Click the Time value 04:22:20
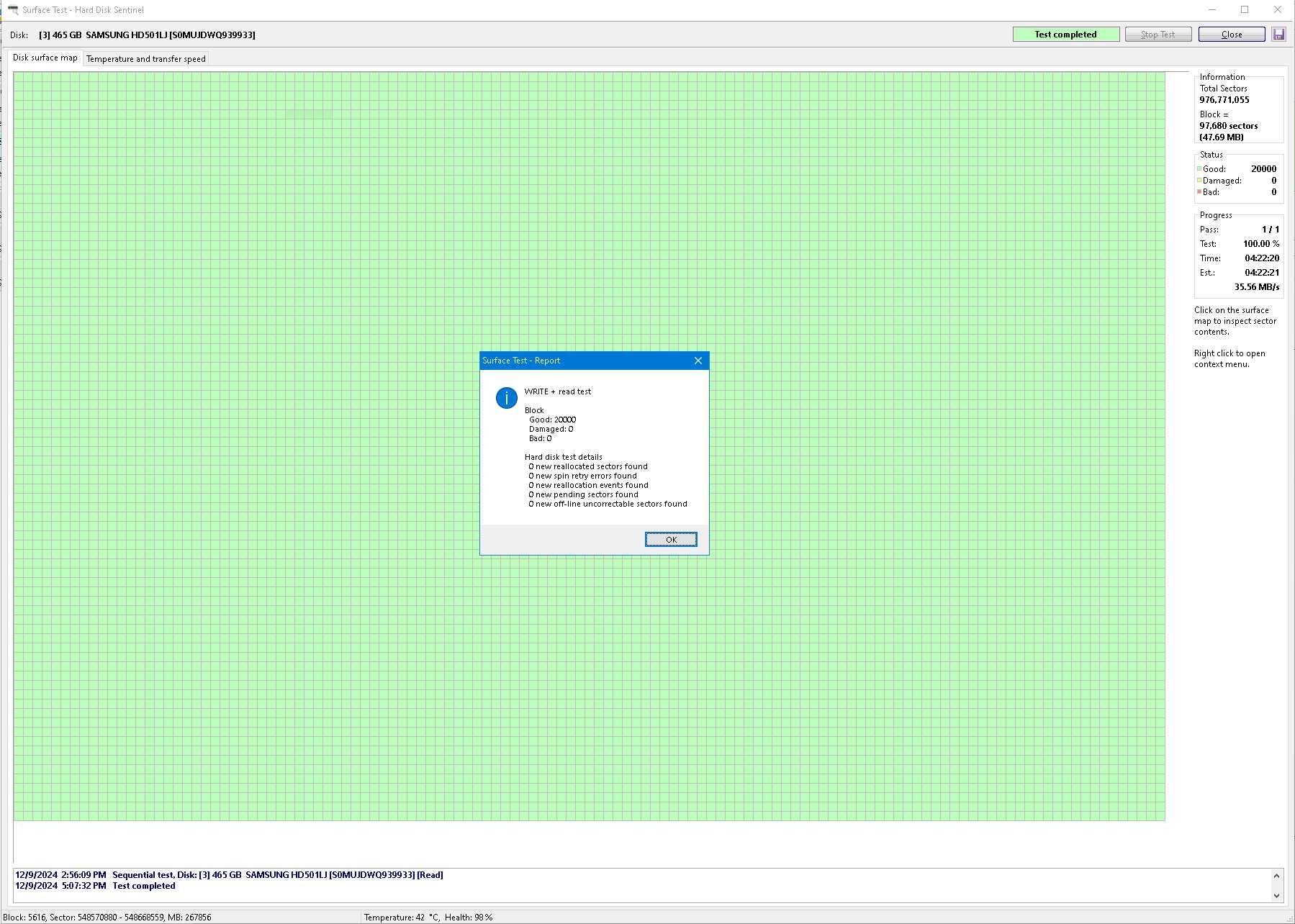This screenshot has width=1295, height=924. point(1262,258)
